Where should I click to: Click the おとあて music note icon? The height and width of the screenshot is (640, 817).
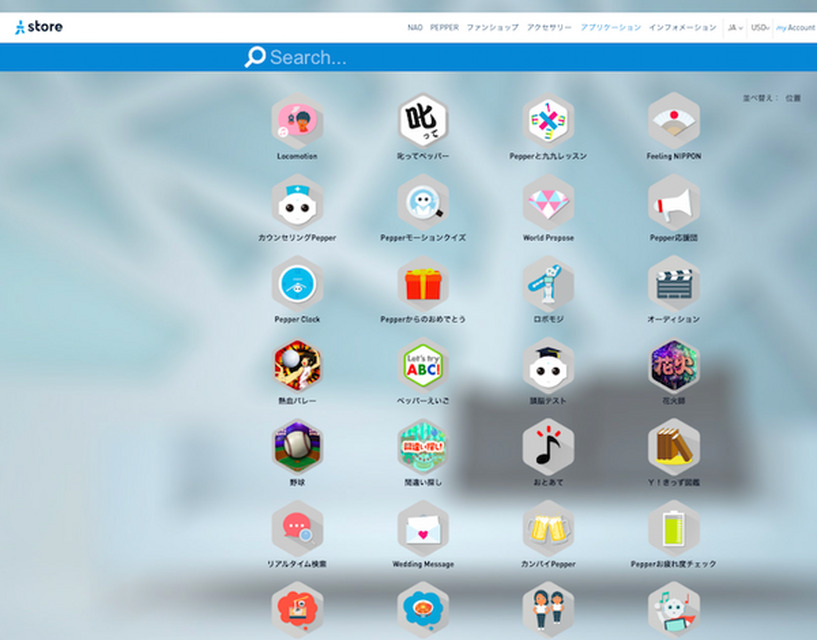(548, 446)
